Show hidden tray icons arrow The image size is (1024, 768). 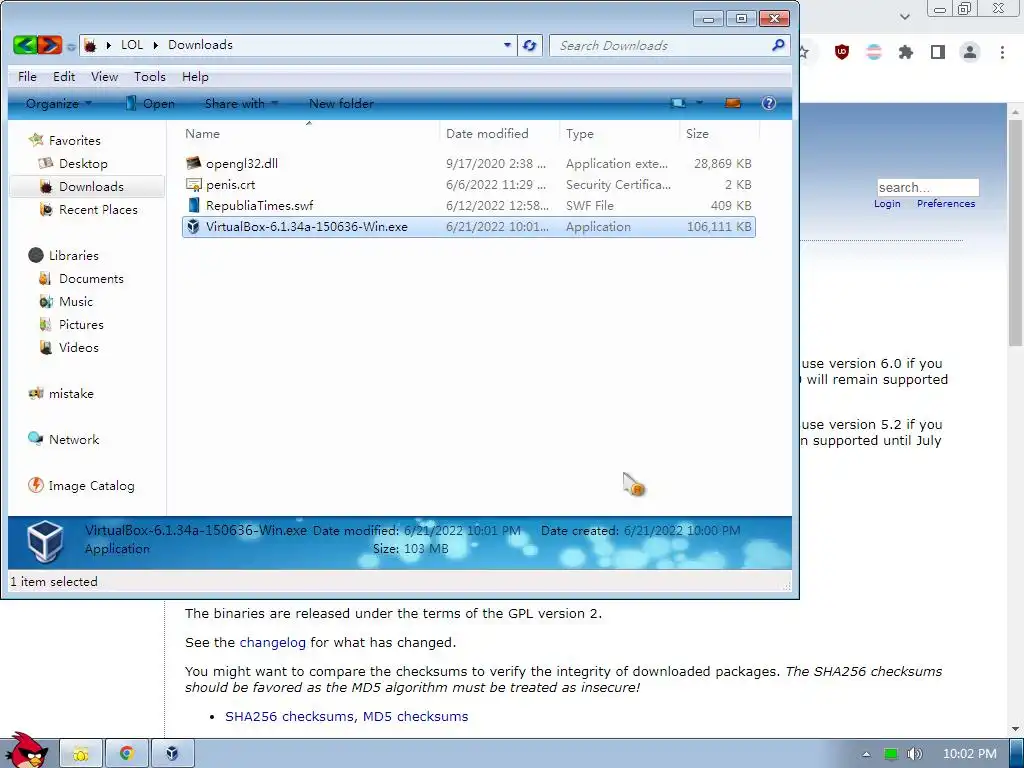point(866,754)
